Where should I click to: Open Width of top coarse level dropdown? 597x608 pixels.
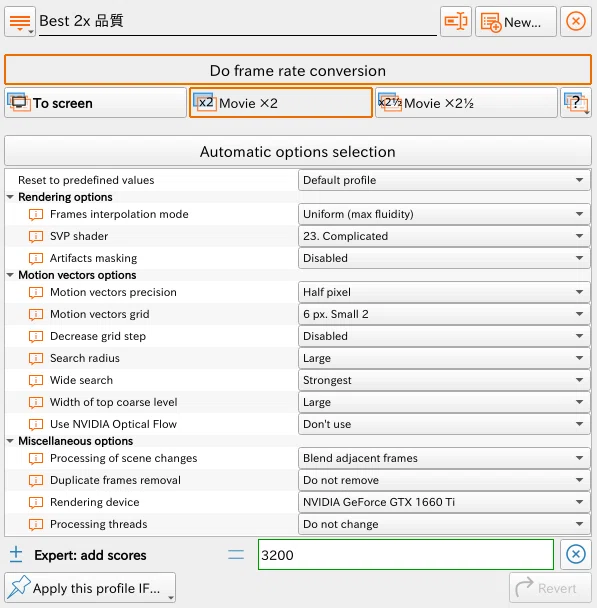point(444,402)
